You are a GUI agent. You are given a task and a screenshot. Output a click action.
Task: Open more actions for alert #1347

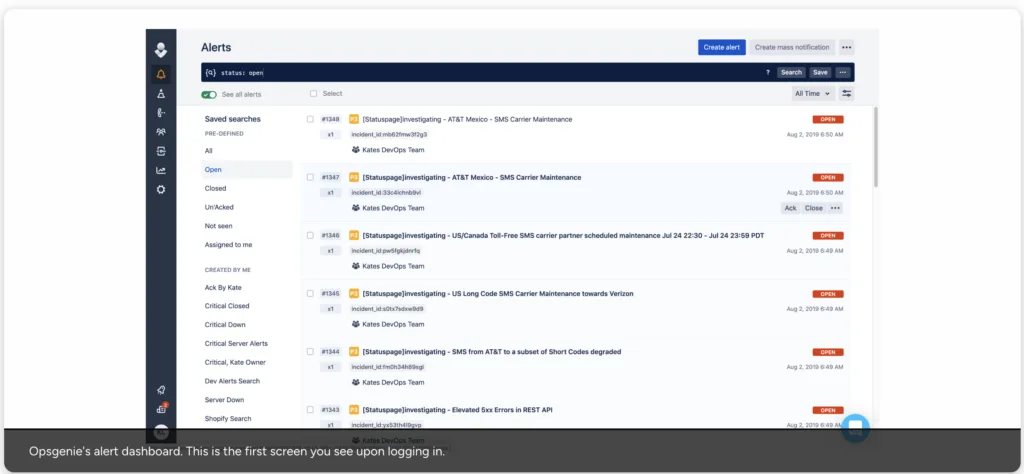(x=835, y=208)
